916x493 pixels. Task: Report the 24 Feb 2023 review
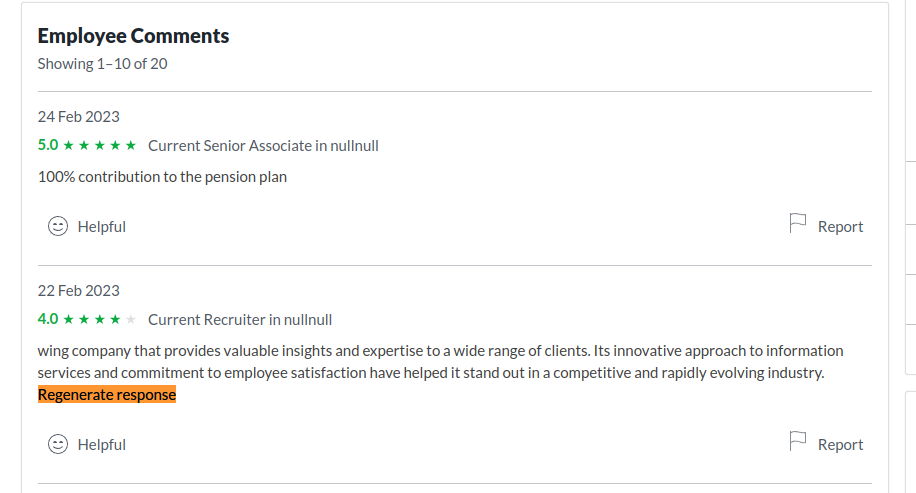(x=840, y=227)
